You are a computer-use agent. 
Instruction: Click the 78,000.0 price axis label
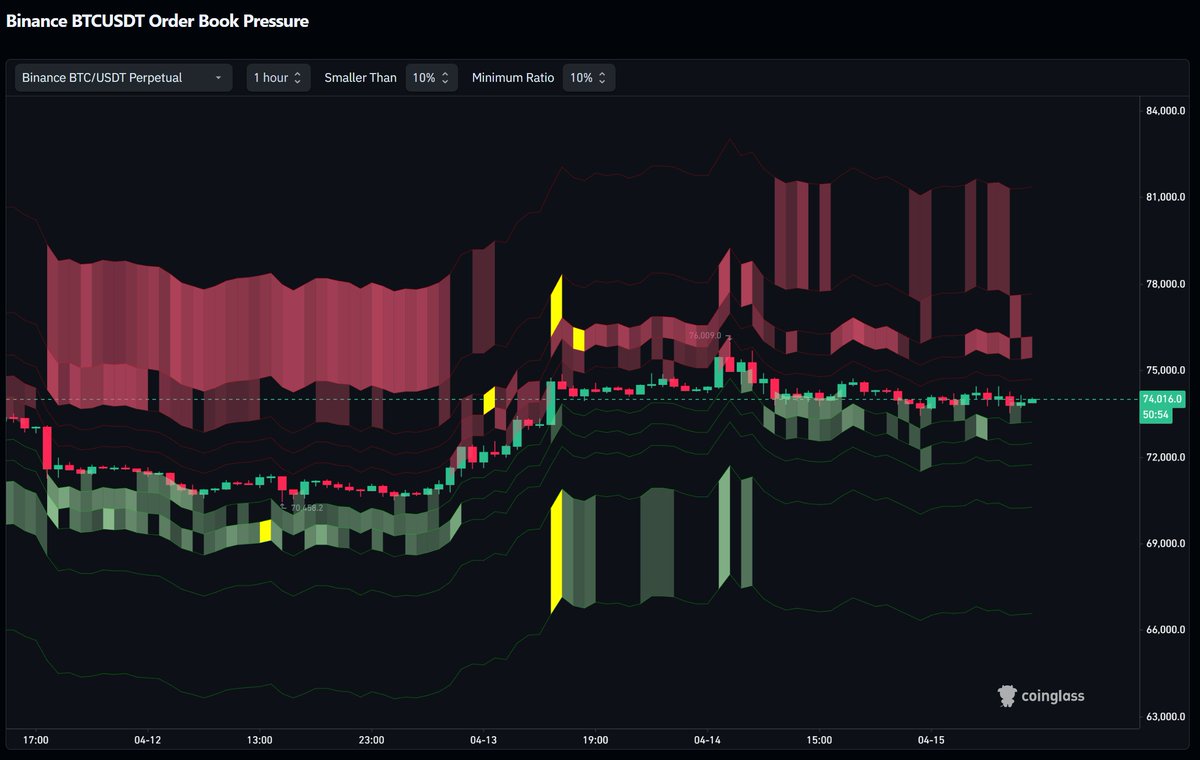1166,284
